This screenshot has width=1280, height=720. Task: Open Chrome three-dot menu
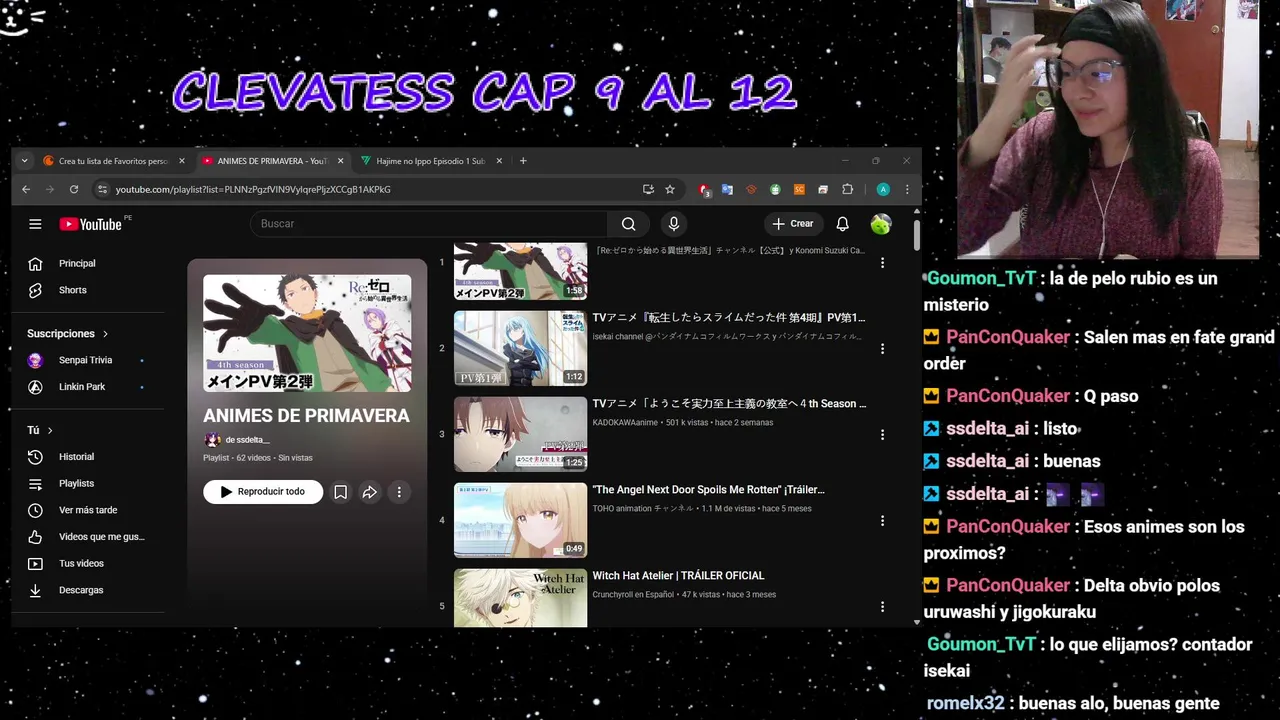907,189
